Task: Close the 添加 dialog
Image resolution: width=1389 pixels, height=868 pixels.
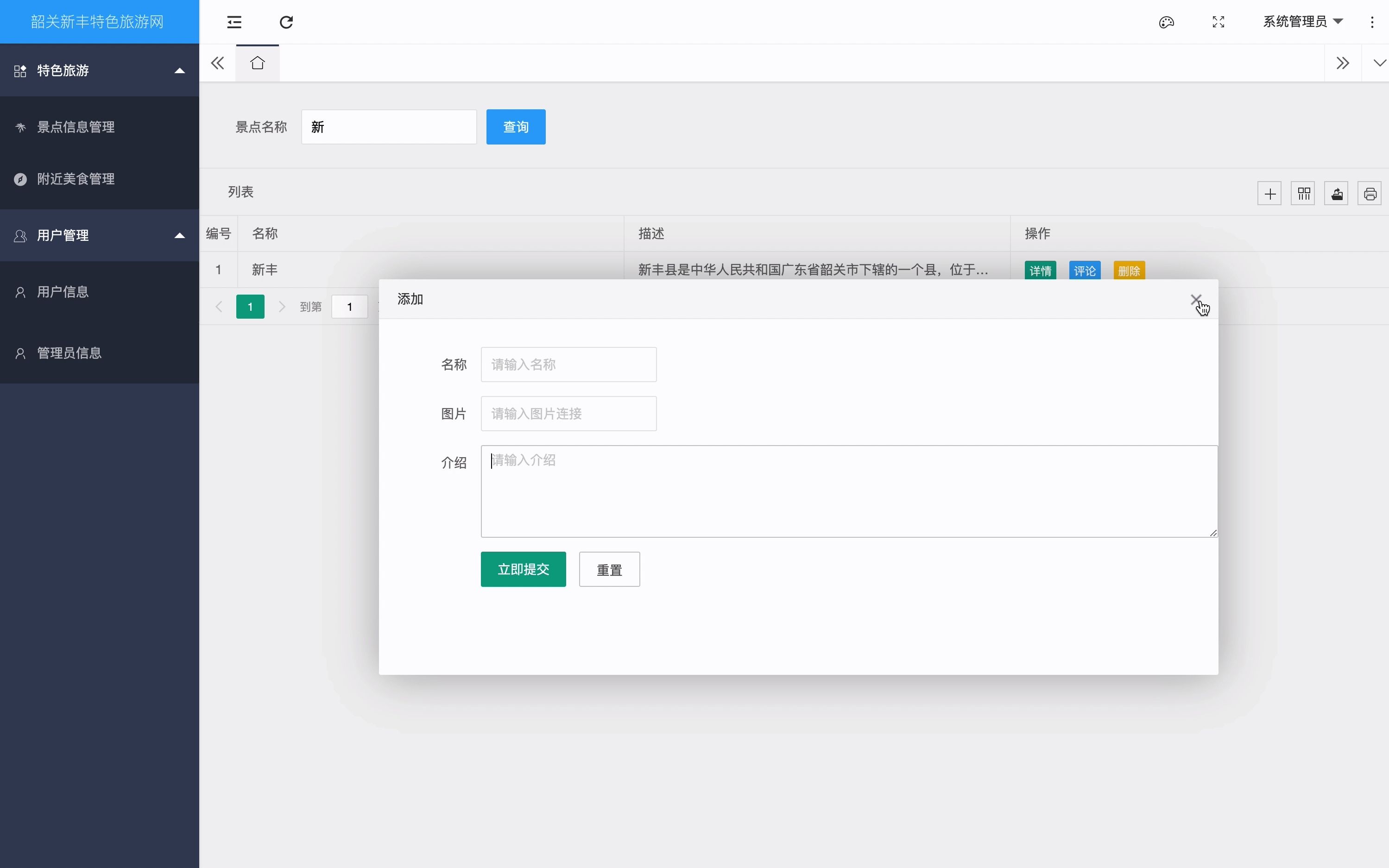Action: click(1195, 300)
